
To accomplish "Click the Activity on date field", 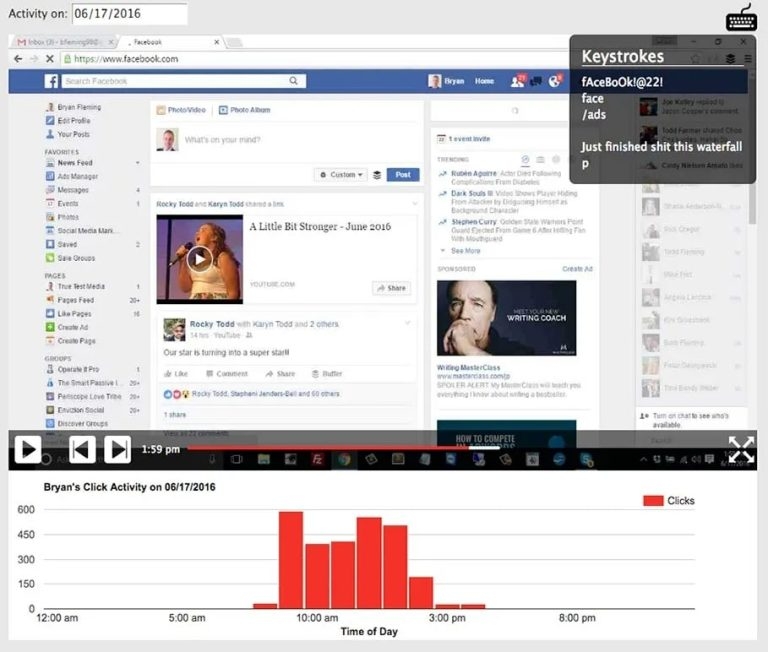I will click(x=129, y=14).
